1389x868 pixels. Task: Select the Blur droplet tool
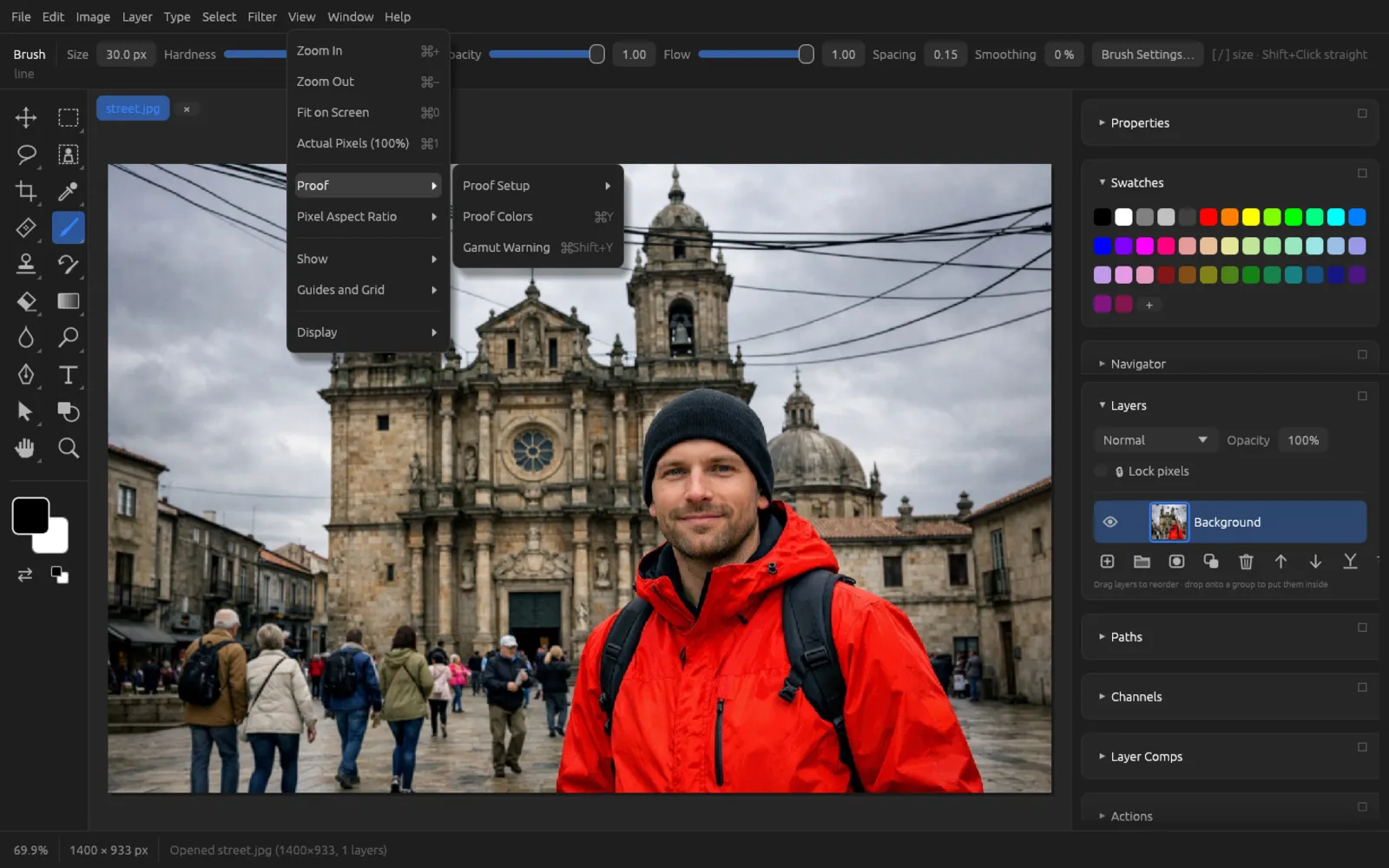26,338
